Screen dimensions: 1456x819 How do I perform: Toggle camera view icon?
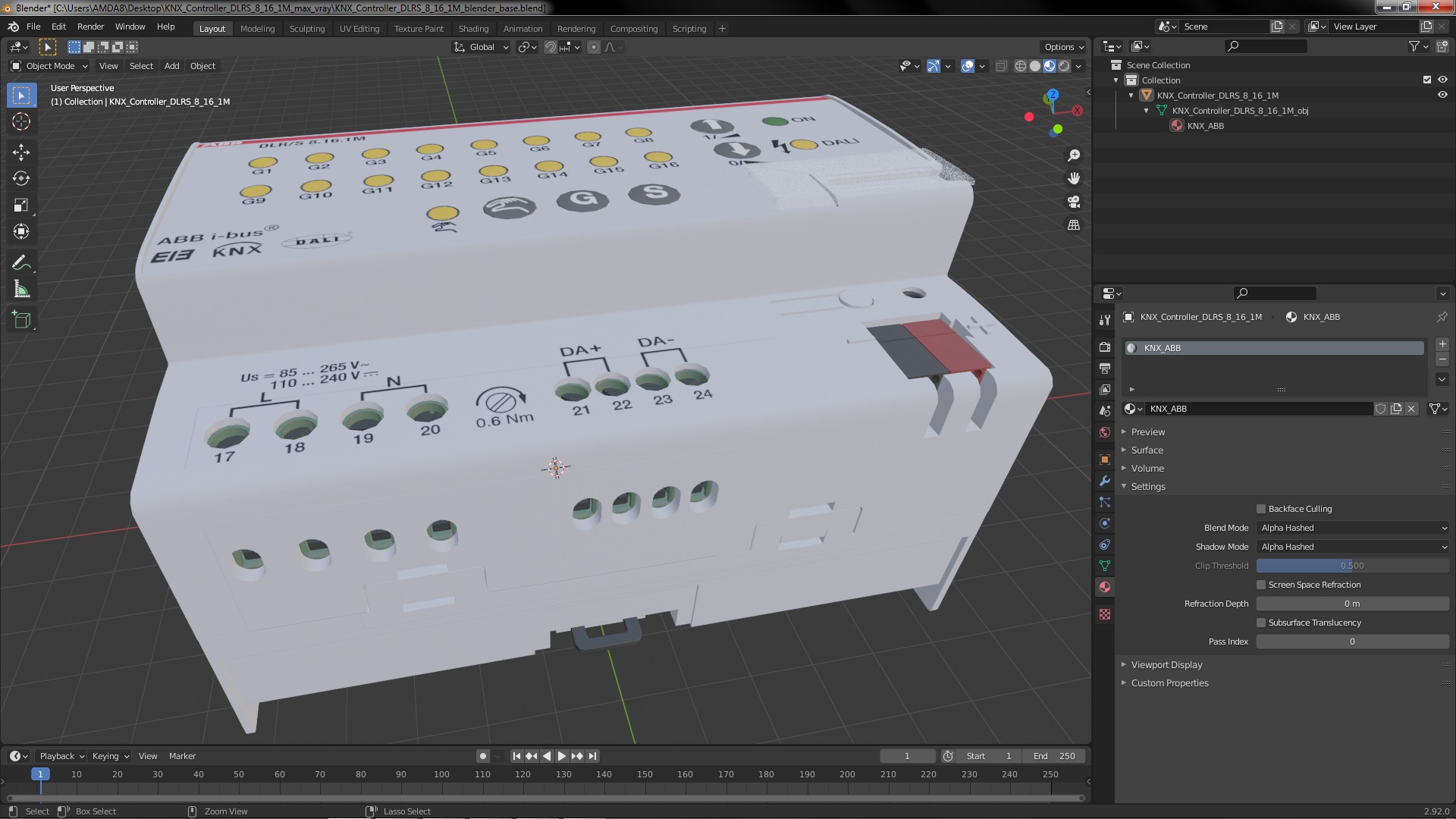point(1074,202)
